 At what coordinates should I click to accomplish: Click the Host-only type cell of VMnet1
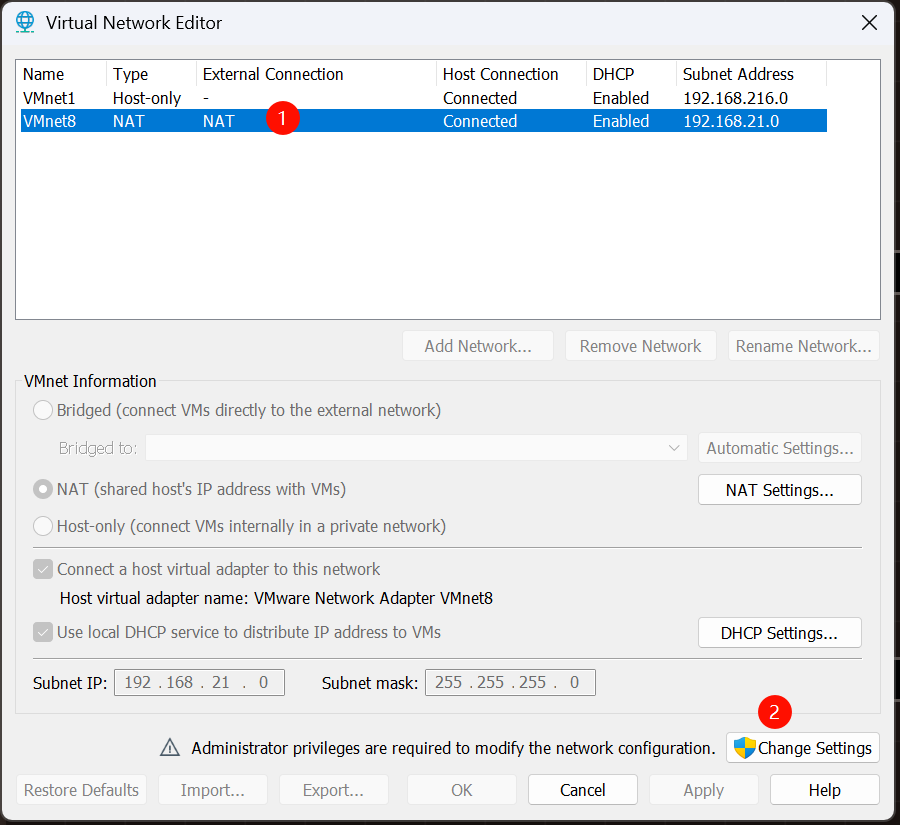click(x=146, y=98)
